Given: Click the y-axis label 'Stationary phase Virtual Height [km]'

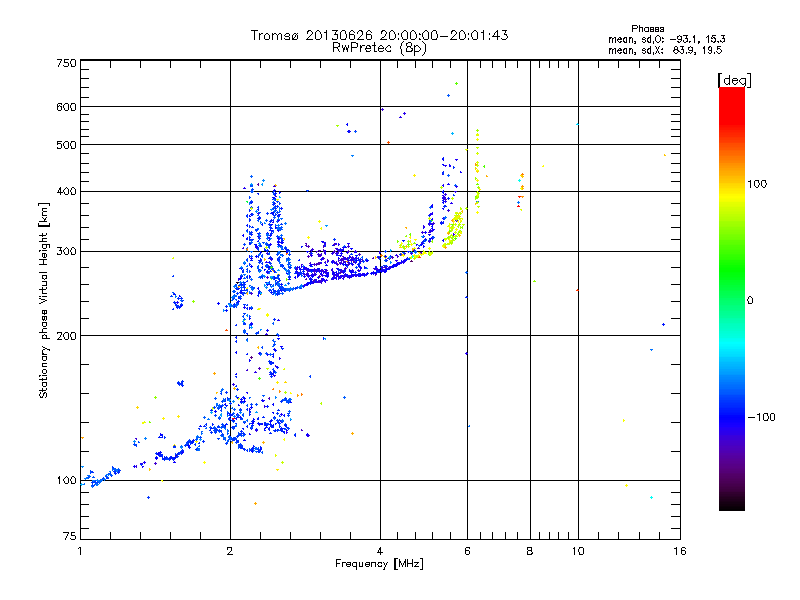Looking at the screenshot, I should 43,300.
